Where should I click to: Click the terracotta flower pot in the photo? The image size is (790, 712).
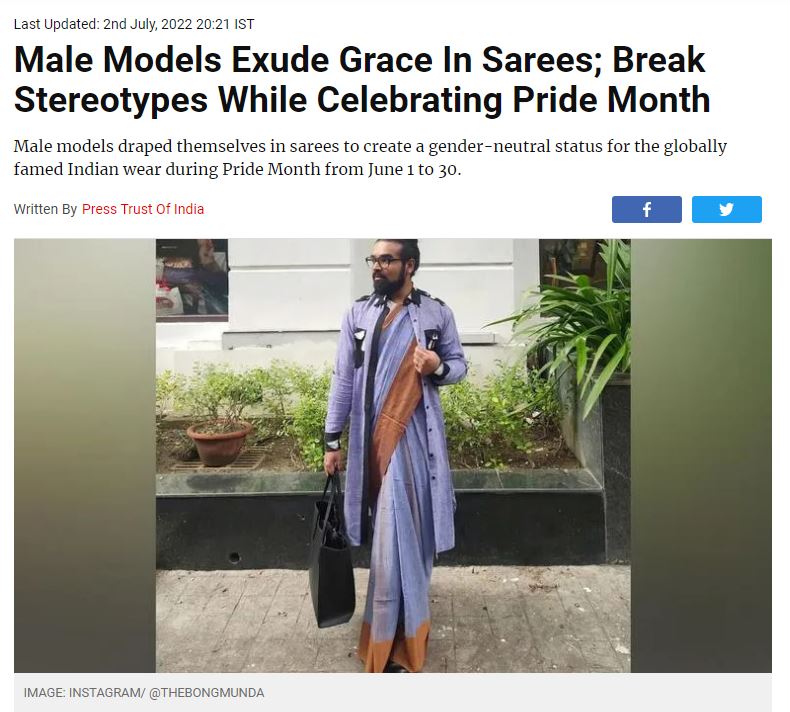[219, 441]
